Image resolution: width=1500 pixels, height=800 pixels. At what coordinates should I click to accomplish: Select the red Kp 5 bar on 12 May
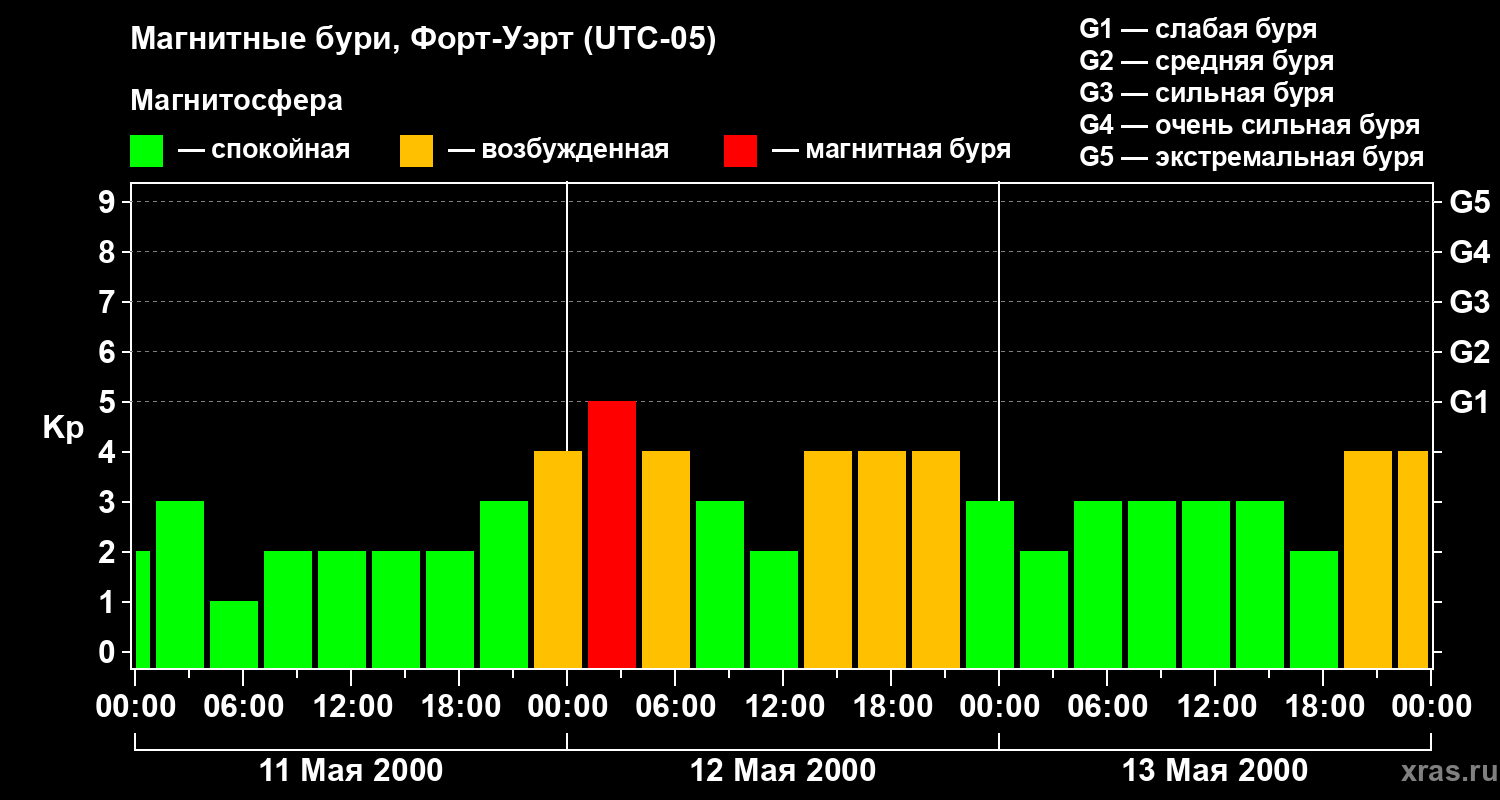(x=612, y=534)
